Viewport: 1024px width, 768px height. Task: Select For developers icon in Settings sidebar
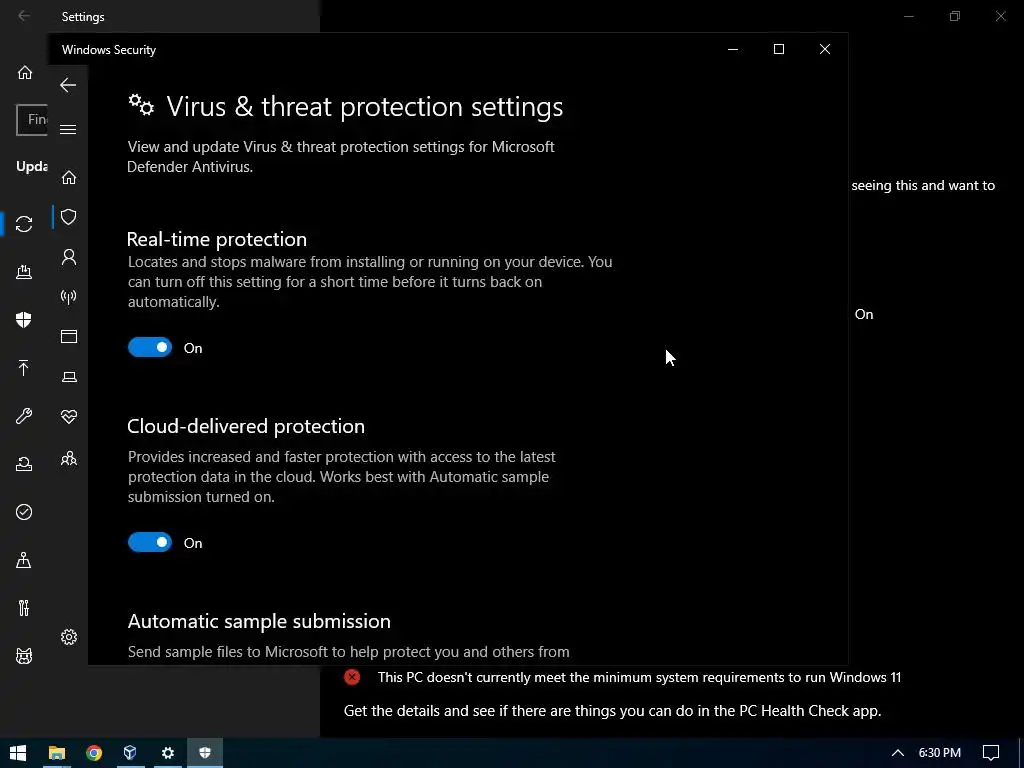(x=24, y=608)
